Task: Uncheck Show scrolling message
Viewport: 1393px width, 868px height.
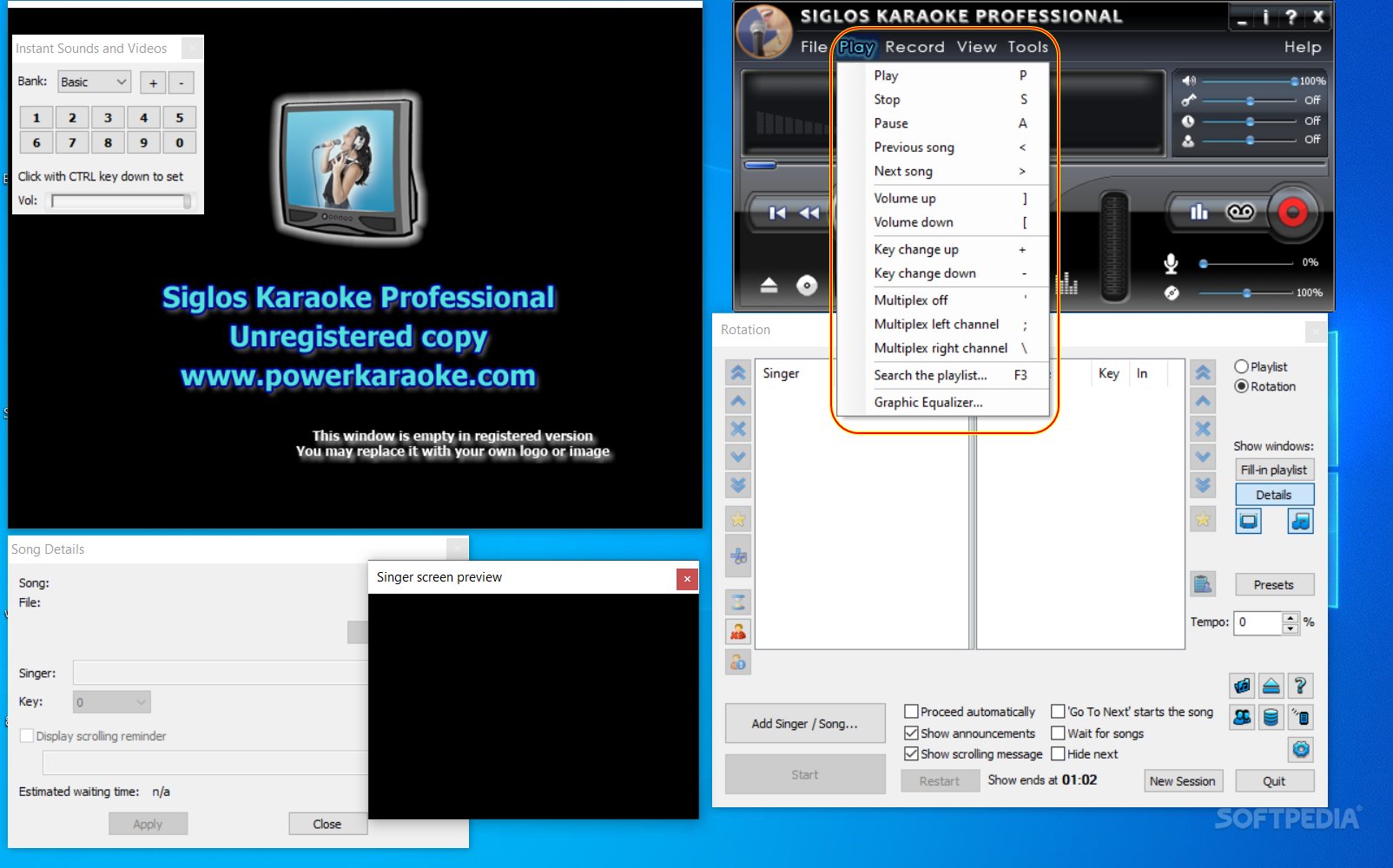Action: pos(911,754)
